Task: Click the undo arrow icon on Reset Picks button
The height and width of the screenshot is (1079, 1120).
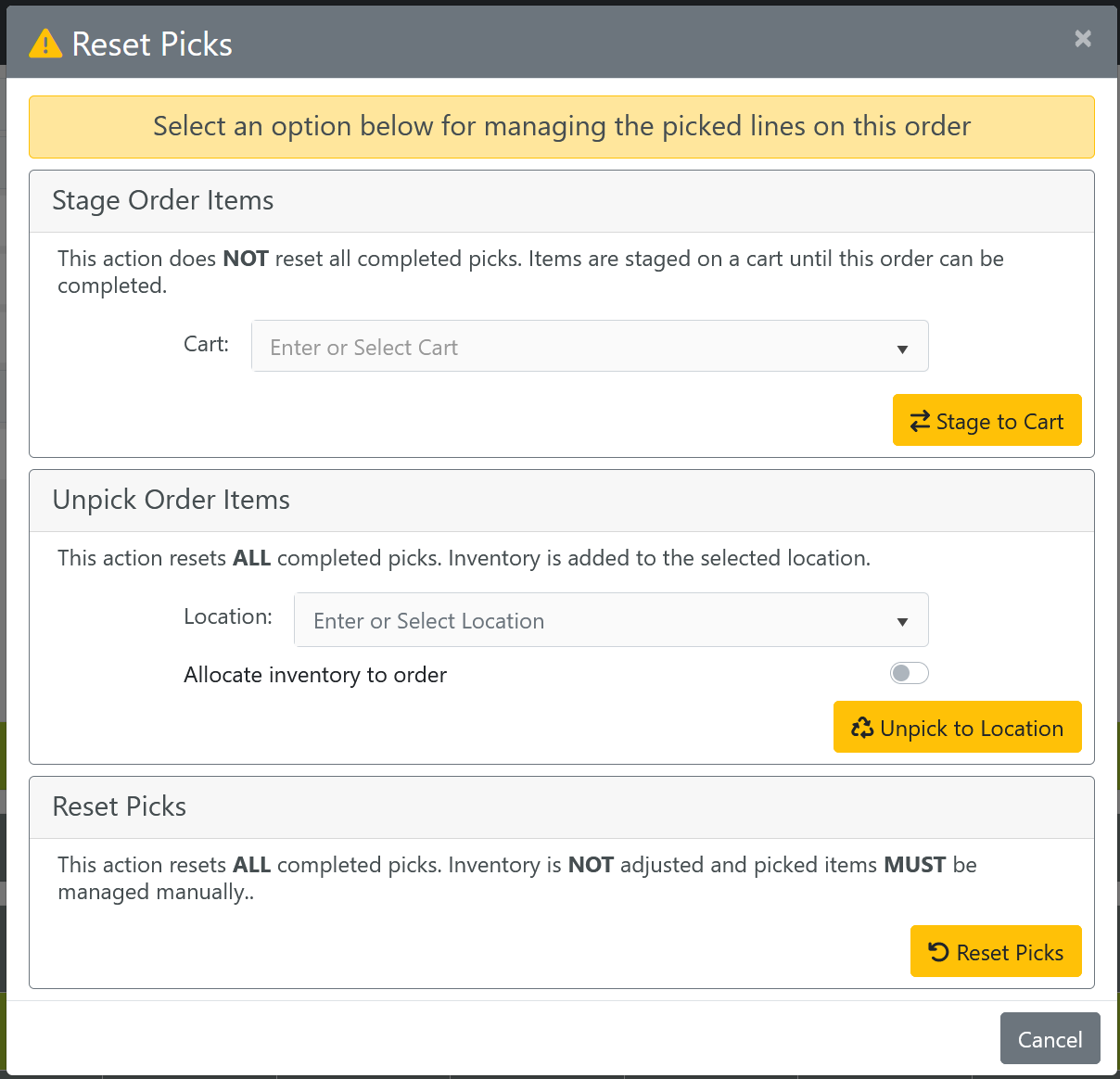Action: (938, 952)
